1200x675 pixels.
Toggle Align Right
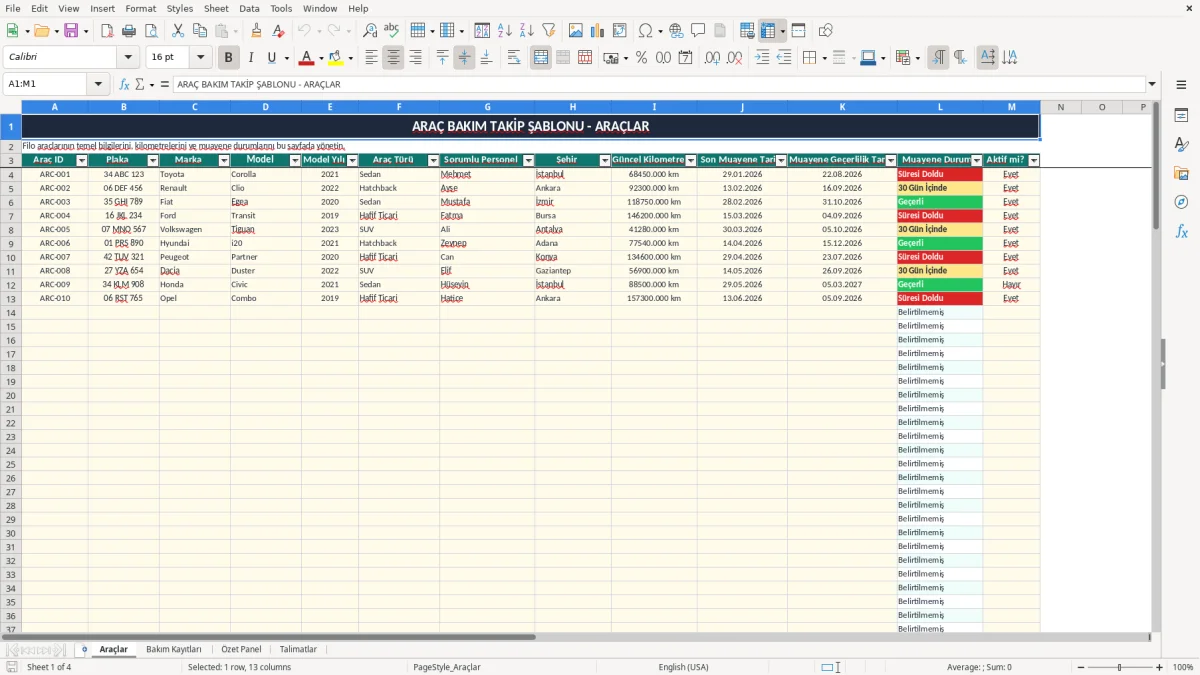click(x=416, y=58)
